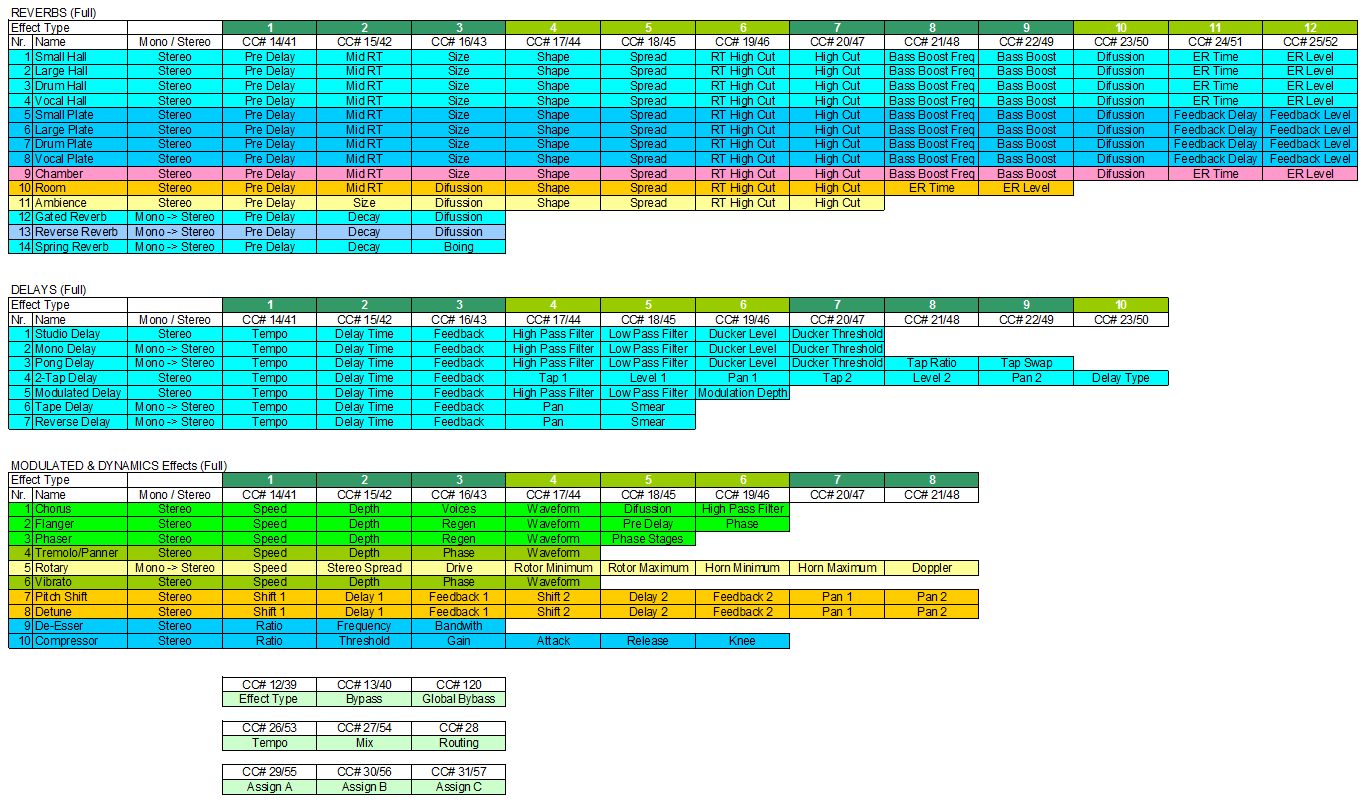Select the Rotary Doppler parameter cell
The width and height of the screenshot is (1366, 811).
coord(931,567)
